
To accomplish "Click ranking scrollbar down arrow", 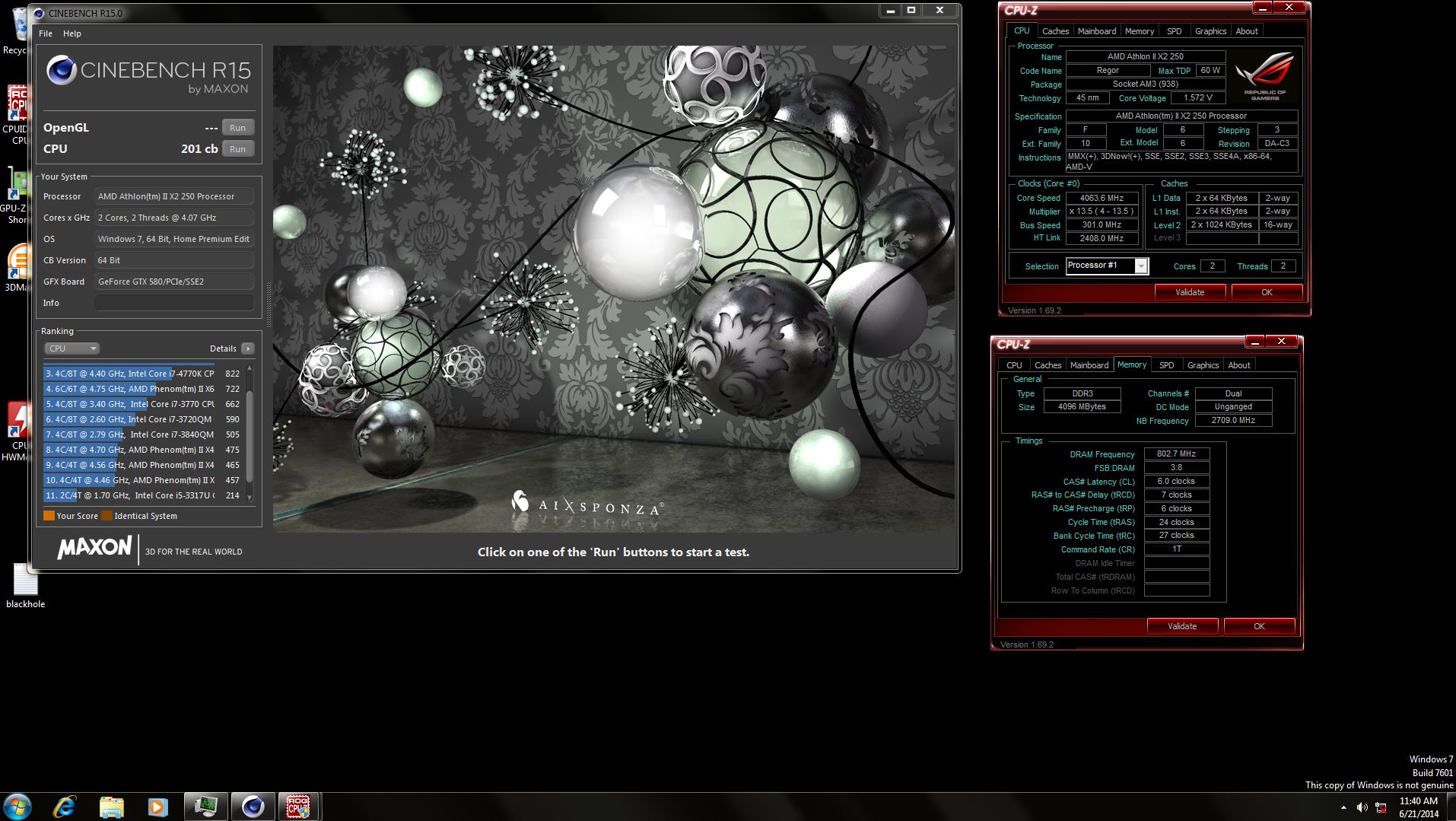I will tap(250, 498).
